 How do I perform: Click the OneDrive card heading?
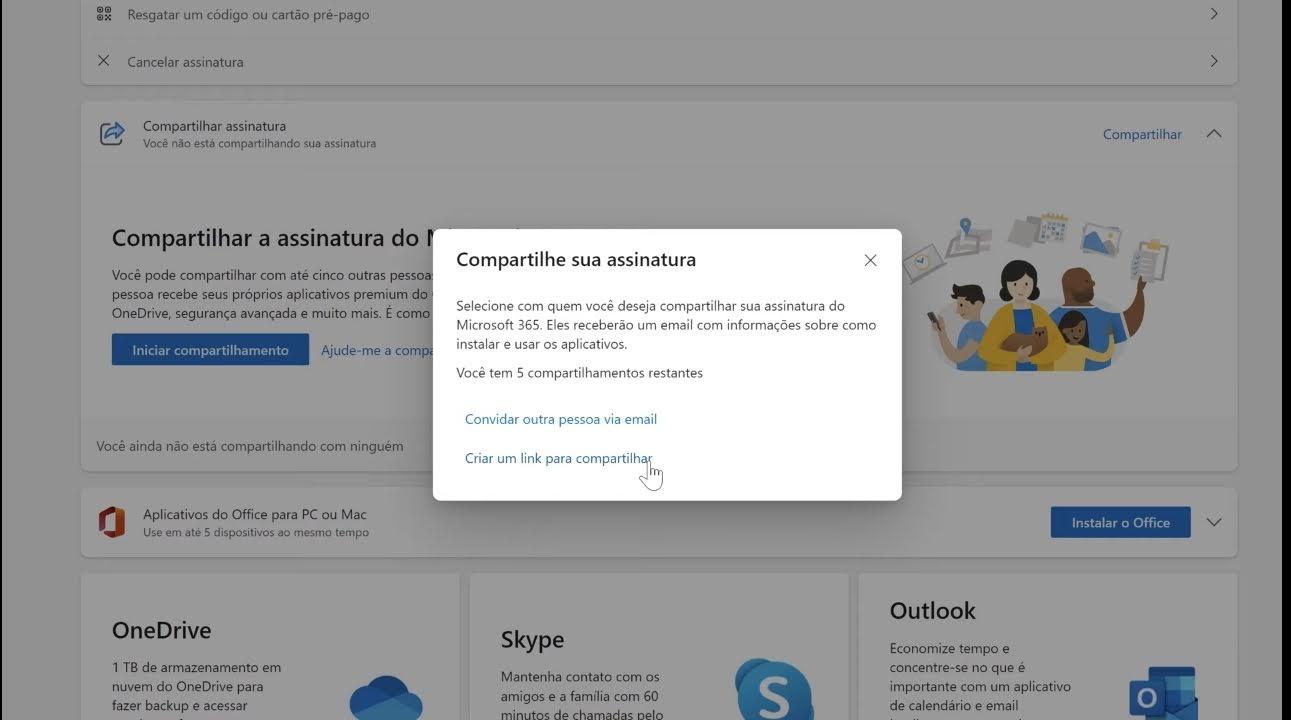162,631
